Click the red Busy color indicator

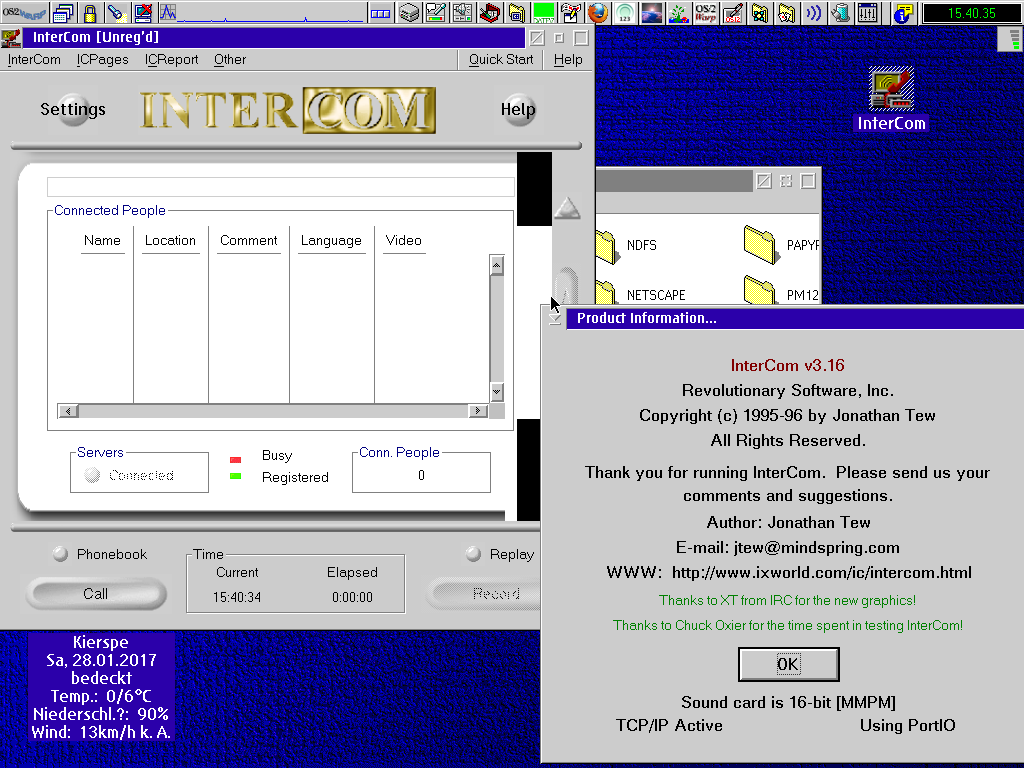[x=236, y=460]
